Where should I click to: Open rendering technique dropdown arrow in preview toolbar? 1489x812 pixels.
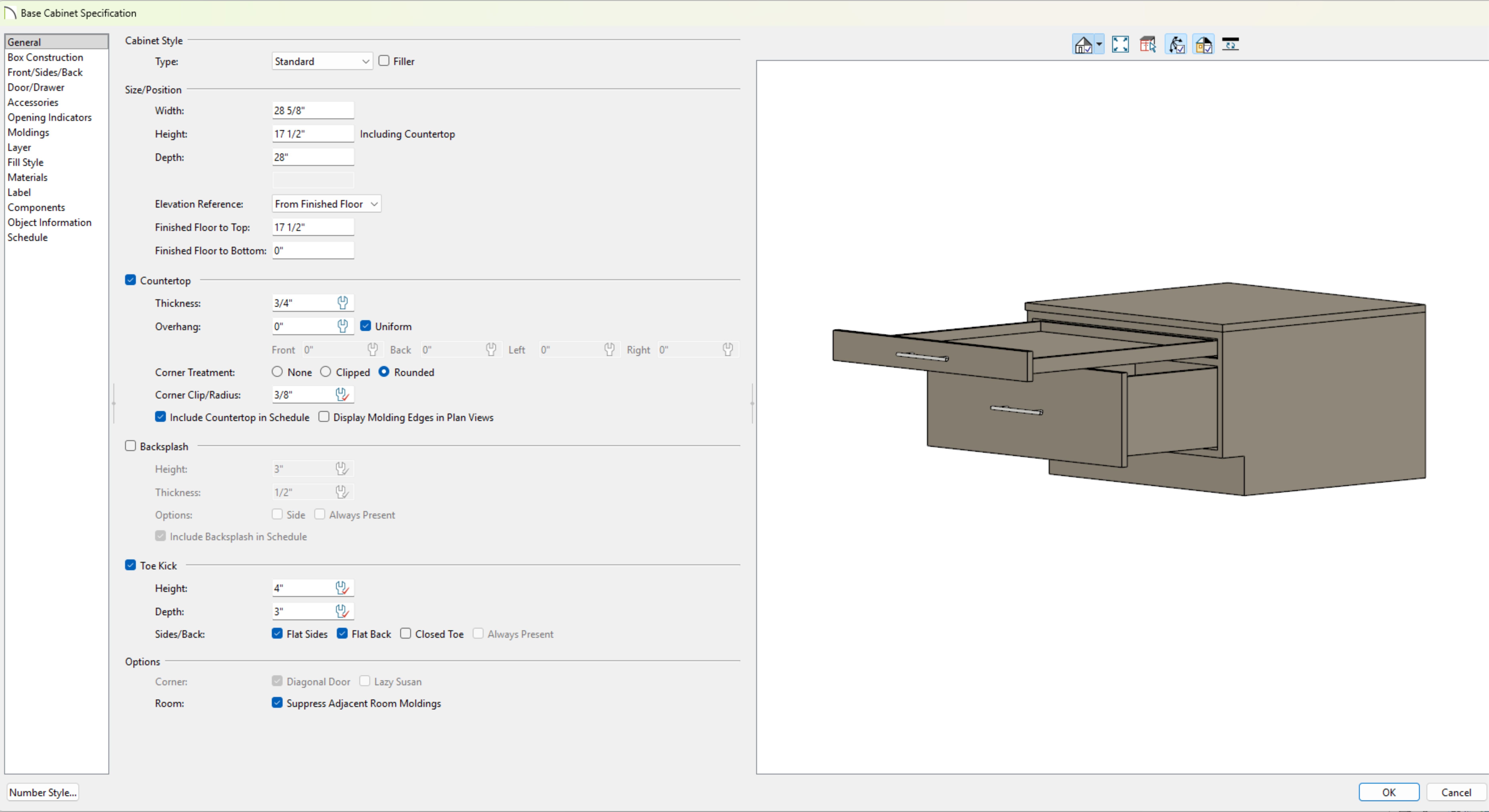tap(1099, 44)
